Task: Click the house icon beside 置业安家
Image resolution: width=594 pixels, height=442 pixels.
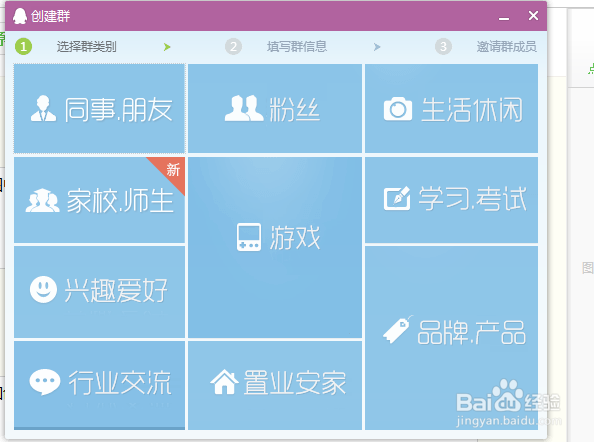Action: coord(225,382)
